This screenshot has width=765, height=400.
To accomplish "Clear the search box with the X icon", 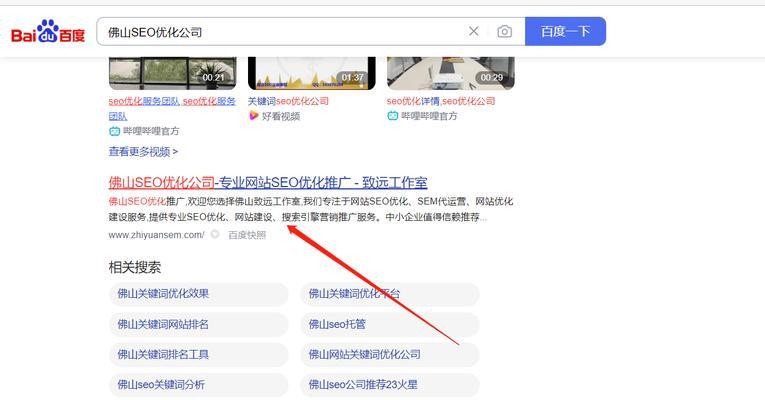I will [473, 31].
